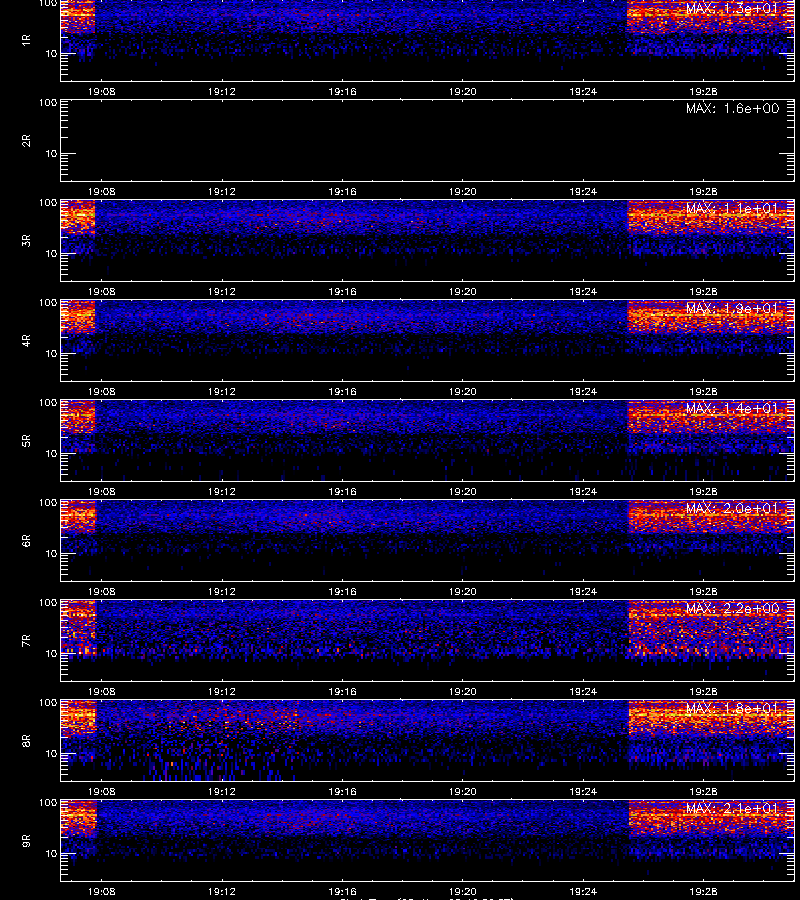Select the MAX value label in panel 4R
800x900 pixels.
coord(732,308)
